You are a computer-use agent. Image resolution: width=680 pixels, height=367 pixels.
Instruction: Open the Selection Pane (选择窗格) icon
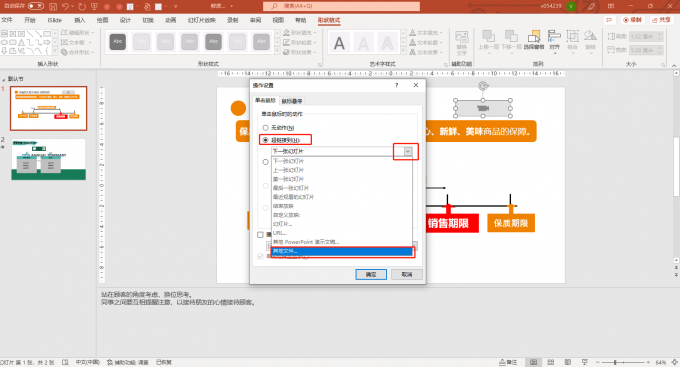pyautogui.click(x=534, y=40)
